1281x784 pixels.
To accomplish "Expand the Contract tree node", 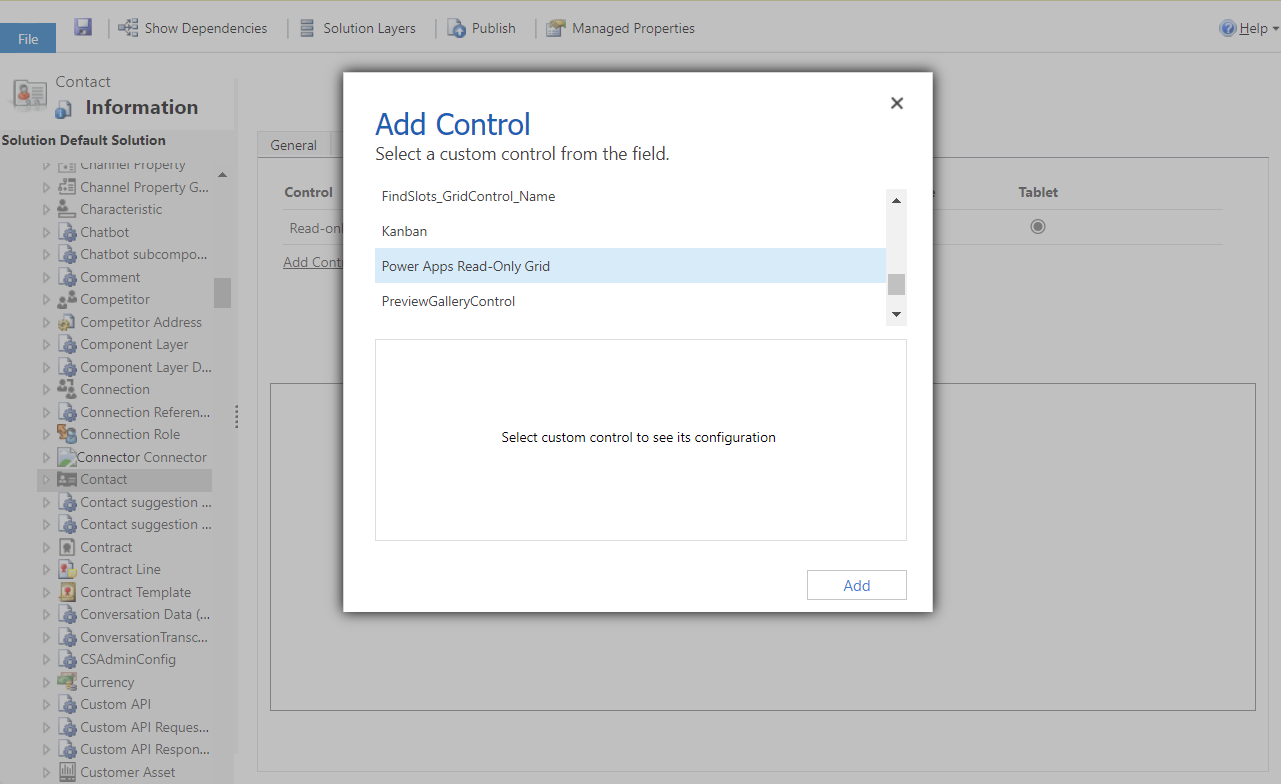I will coord(46,547).
